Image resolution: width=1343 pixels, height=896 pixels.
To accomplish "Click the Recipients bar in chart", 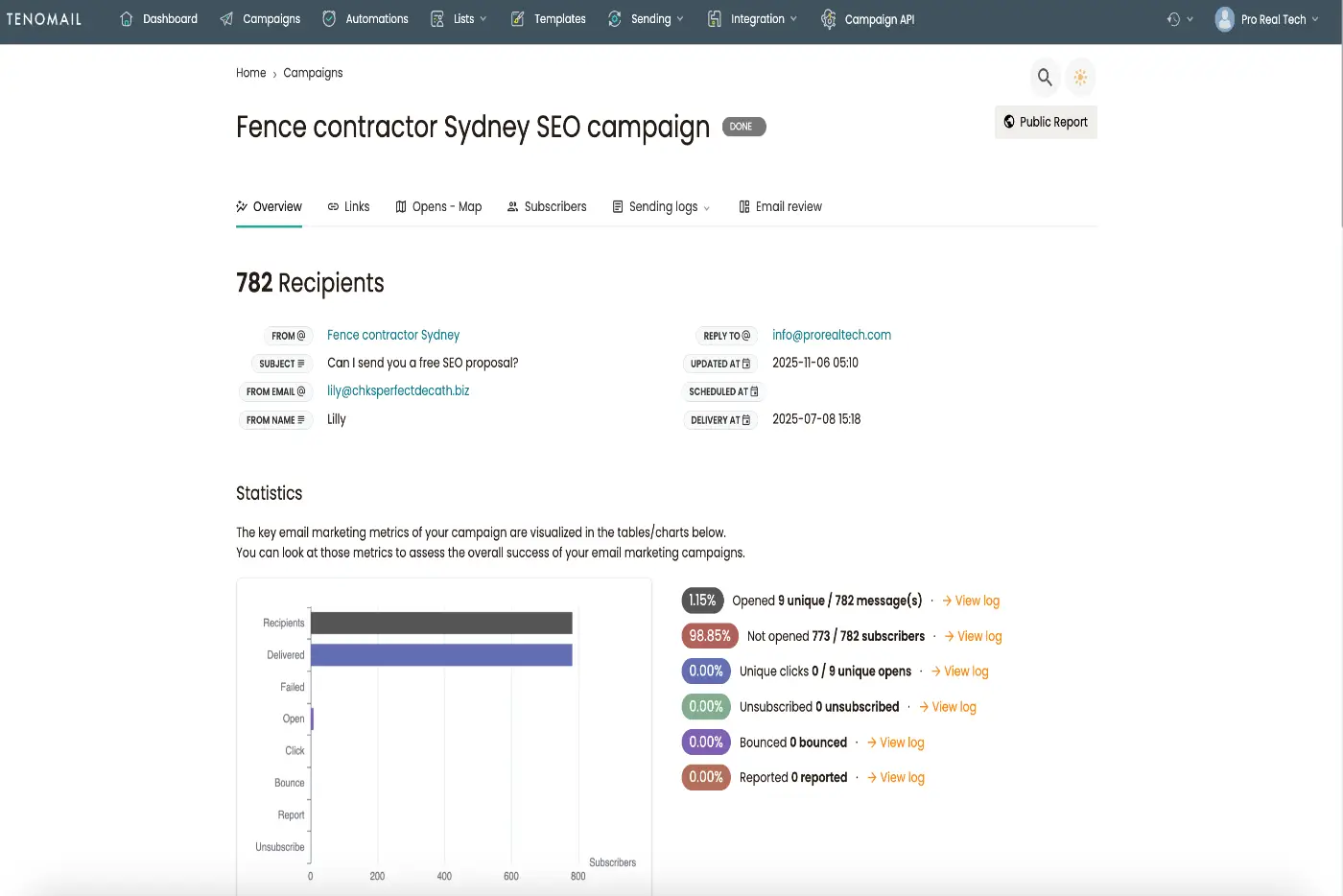I will click(x=441, y=623).
